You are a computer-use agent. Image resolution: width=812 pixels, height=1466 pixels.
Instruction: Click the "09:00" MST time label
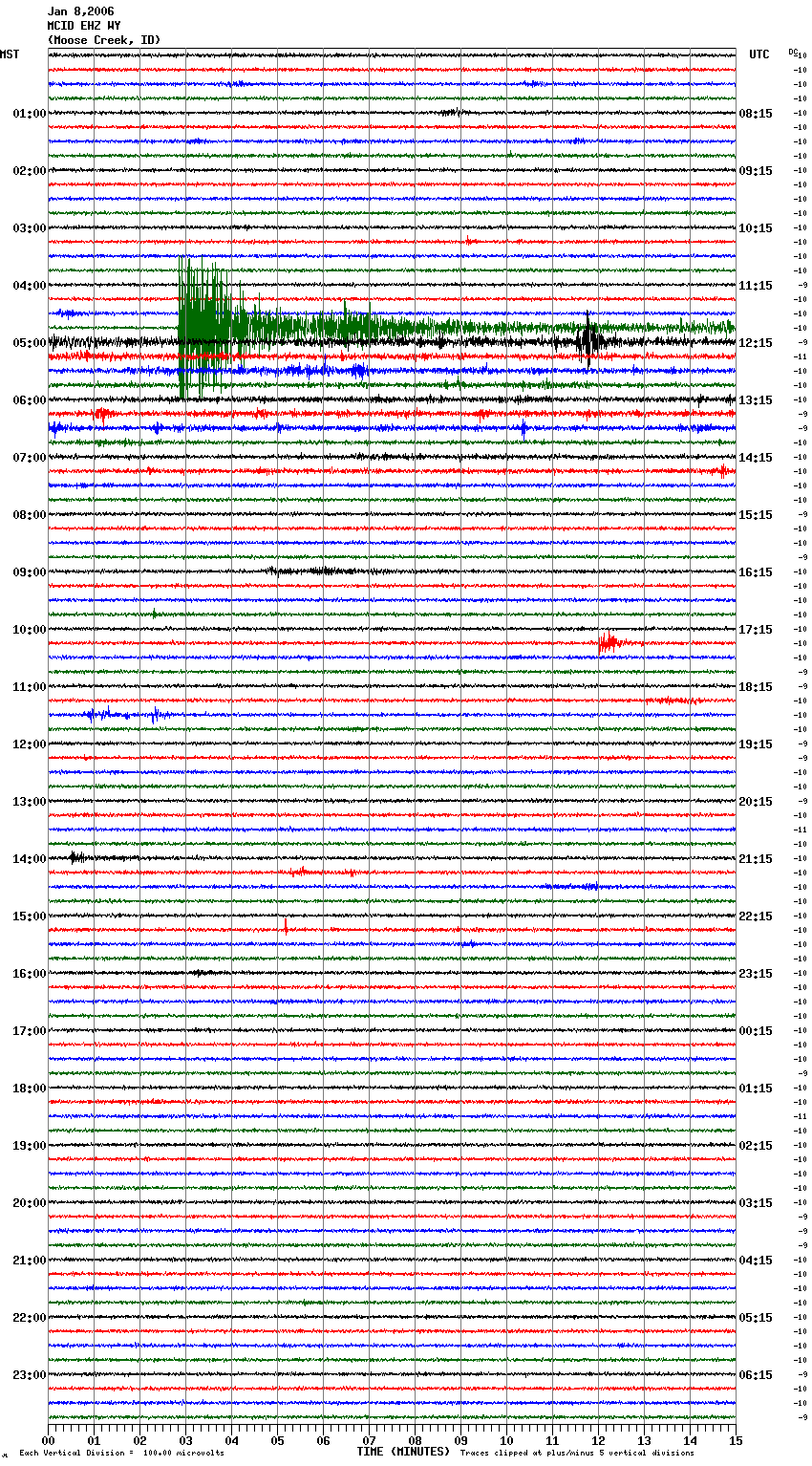coord(30,572)
